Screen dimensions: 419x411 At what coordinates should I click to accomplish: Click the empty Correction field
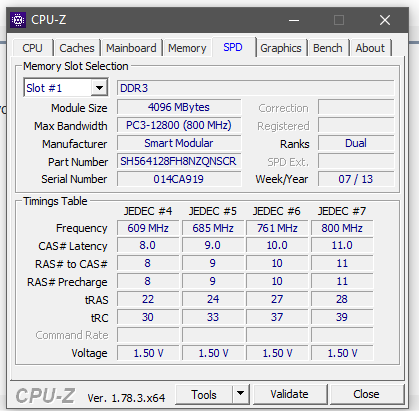click(356, 107)
